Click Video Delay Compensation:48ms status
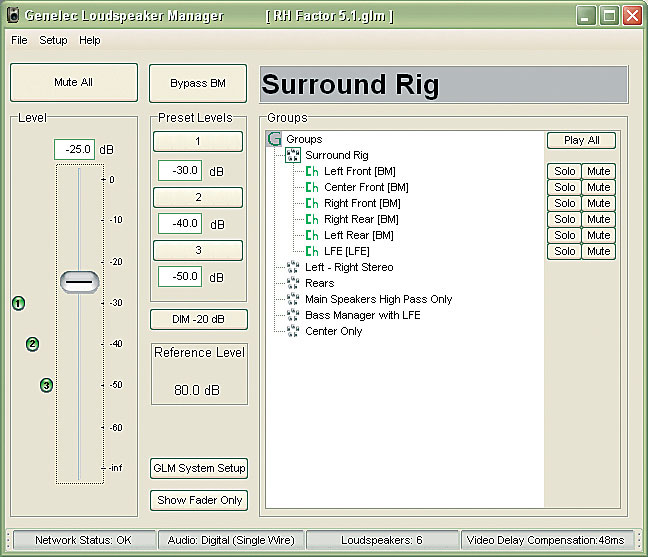The width and height of the screenshot is (648, 557). 546,540
